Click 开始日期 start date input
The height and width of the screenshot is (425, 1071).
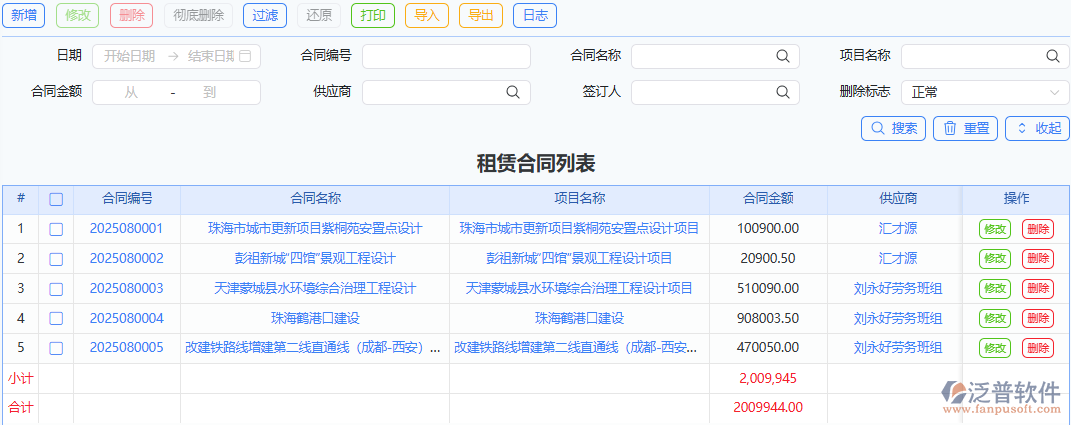click(130, 56)
